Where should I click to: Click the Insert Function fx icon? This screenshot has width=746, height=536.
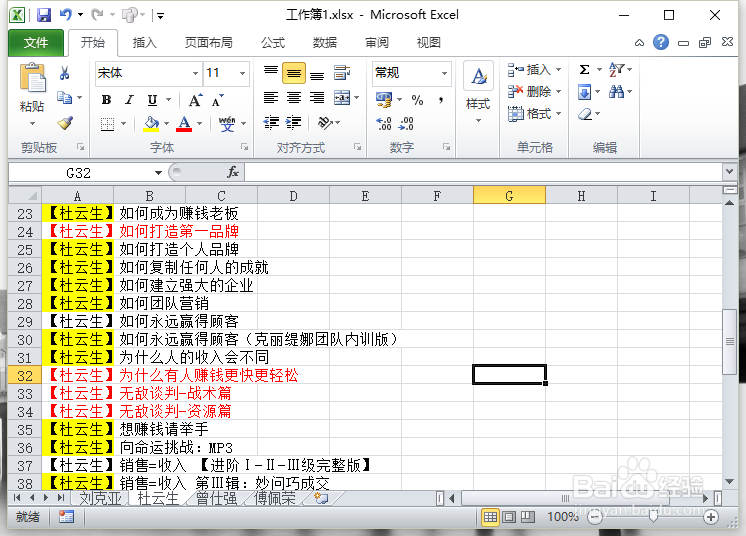pos(233,172)
